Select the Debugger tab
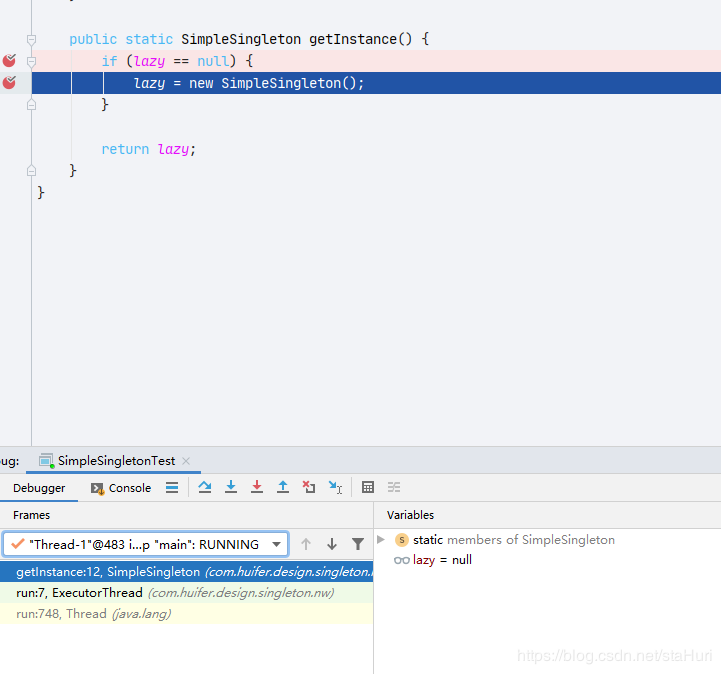This screenshot has height=674, width=721. (x=39, y=488)
